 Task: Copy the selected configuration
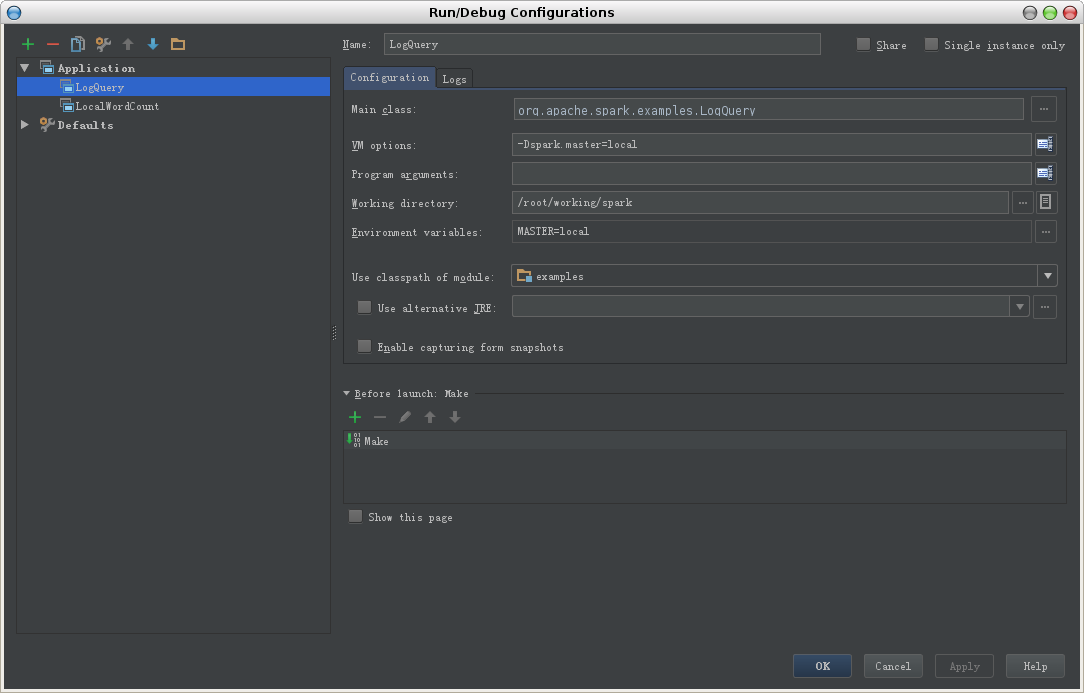click(x=77, y=44)
